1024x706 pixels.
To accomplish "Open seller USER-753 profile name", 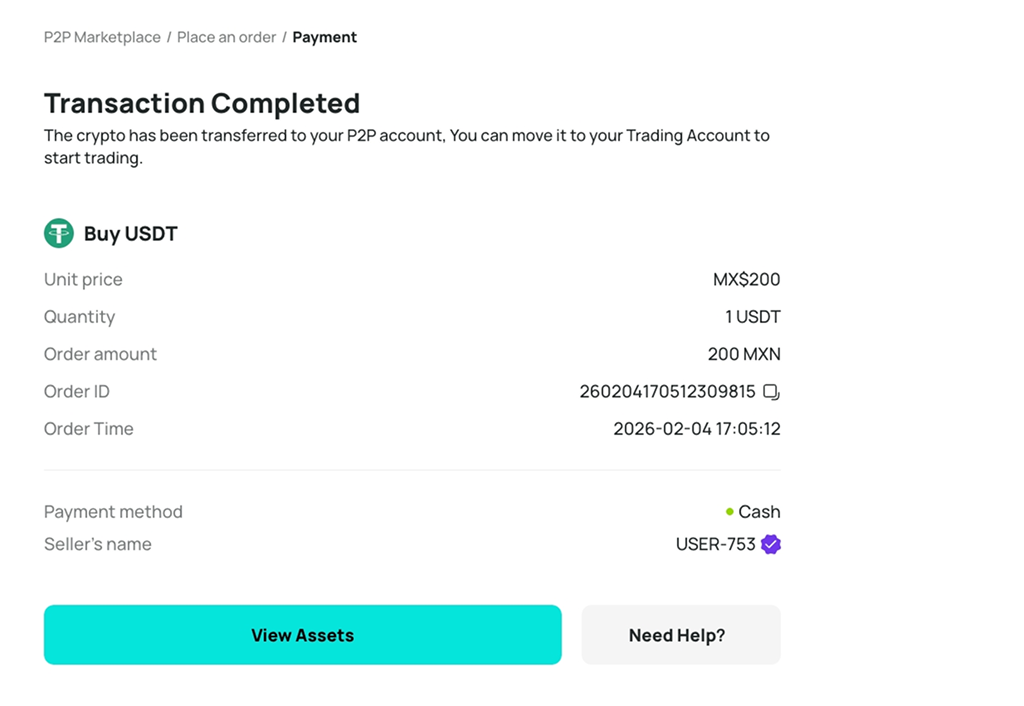I will tap(715, 544).
